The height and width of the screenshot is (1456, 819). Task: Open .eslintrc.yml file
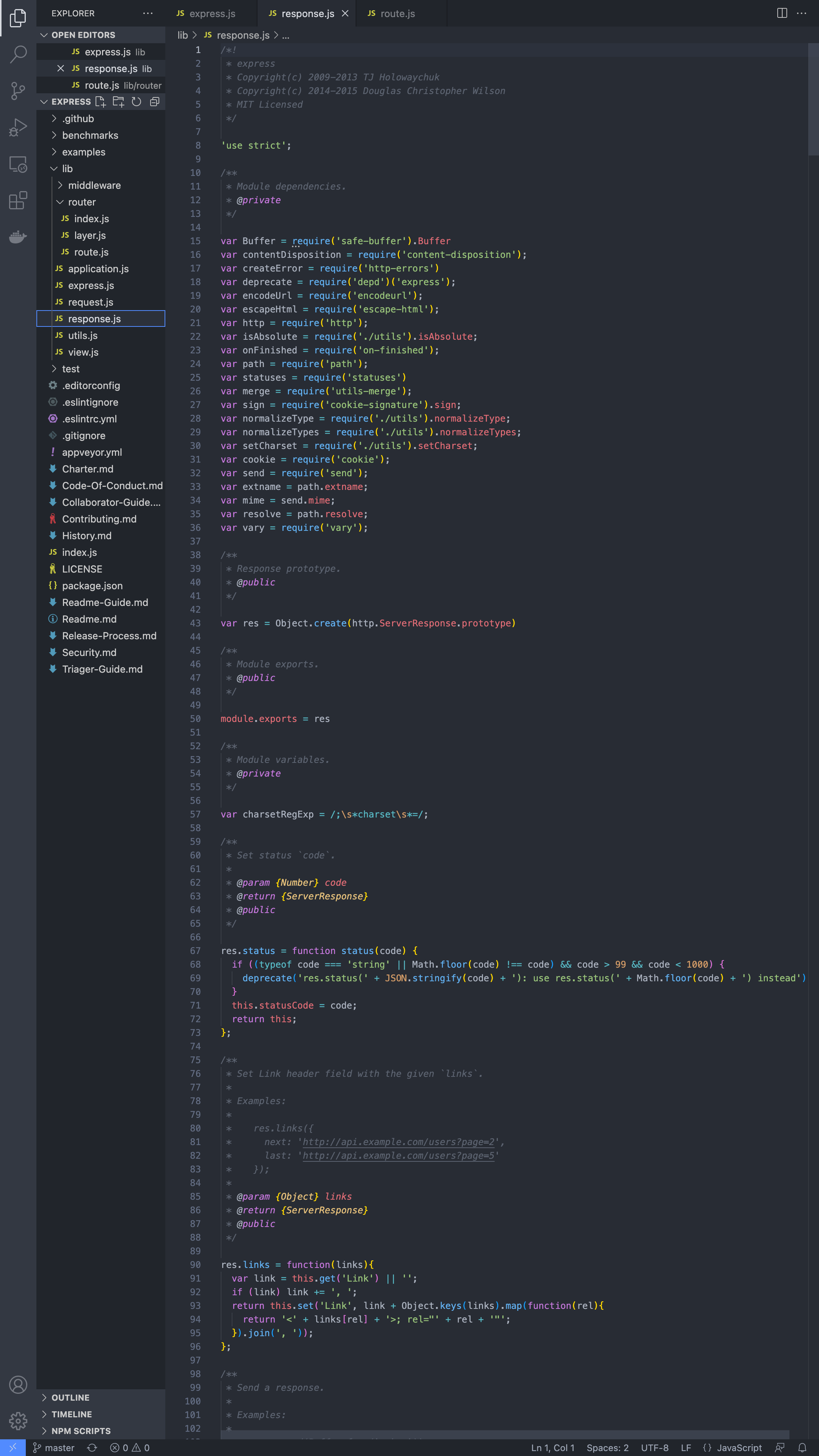coord(100,419)
